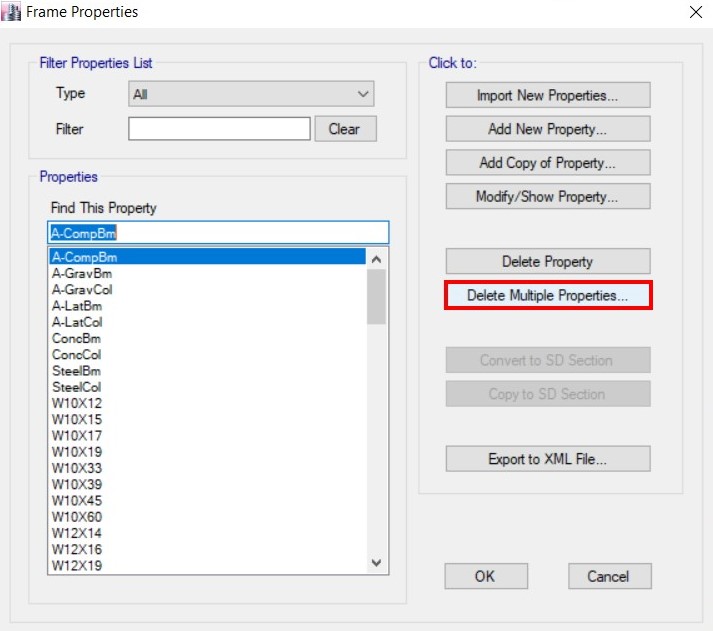Select W10X17 section in the list
The width and height of the screenshot is (713, 631).
click(x=207, y=436)
